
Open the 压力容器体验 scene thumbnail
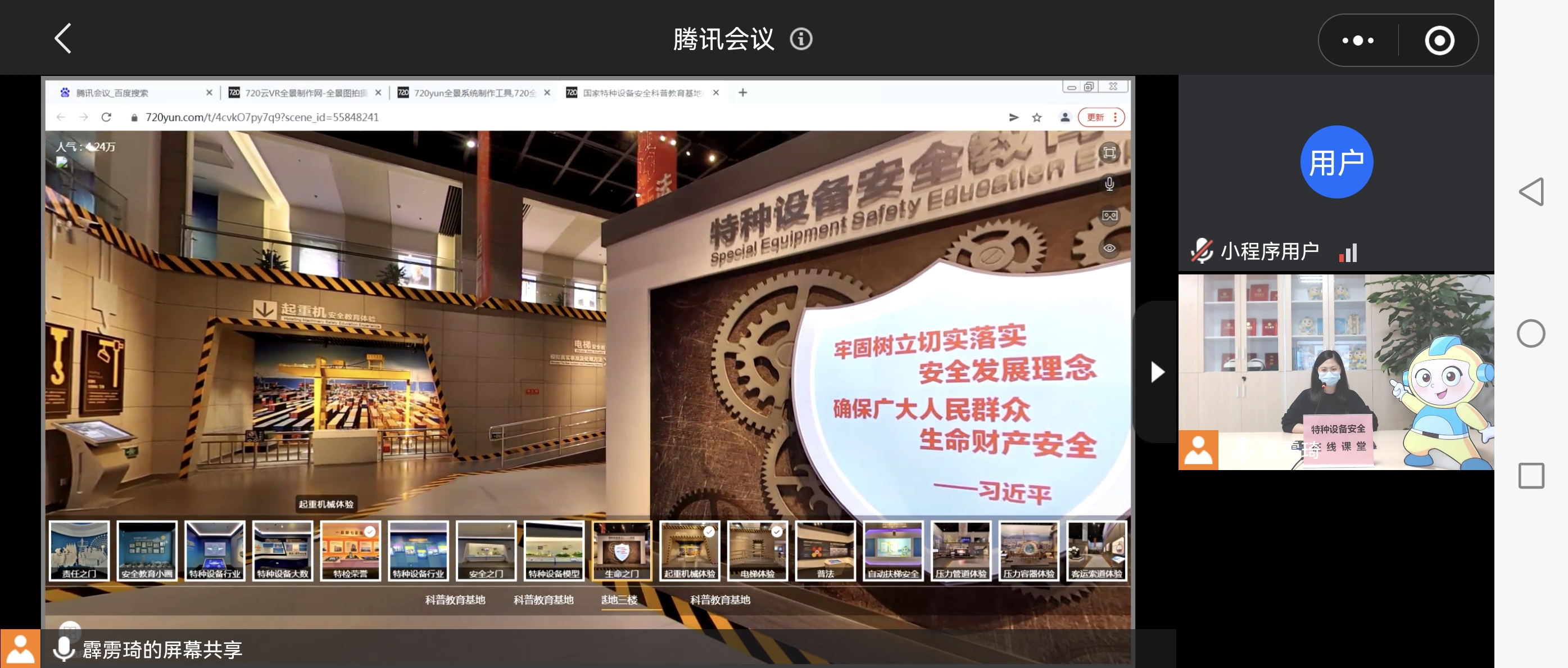(x=1029, y=550)
